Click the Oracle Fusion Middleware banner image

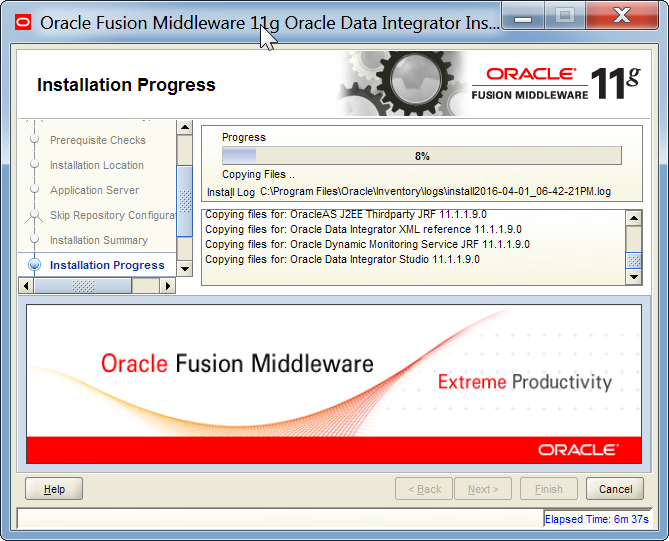pos(334,384)
